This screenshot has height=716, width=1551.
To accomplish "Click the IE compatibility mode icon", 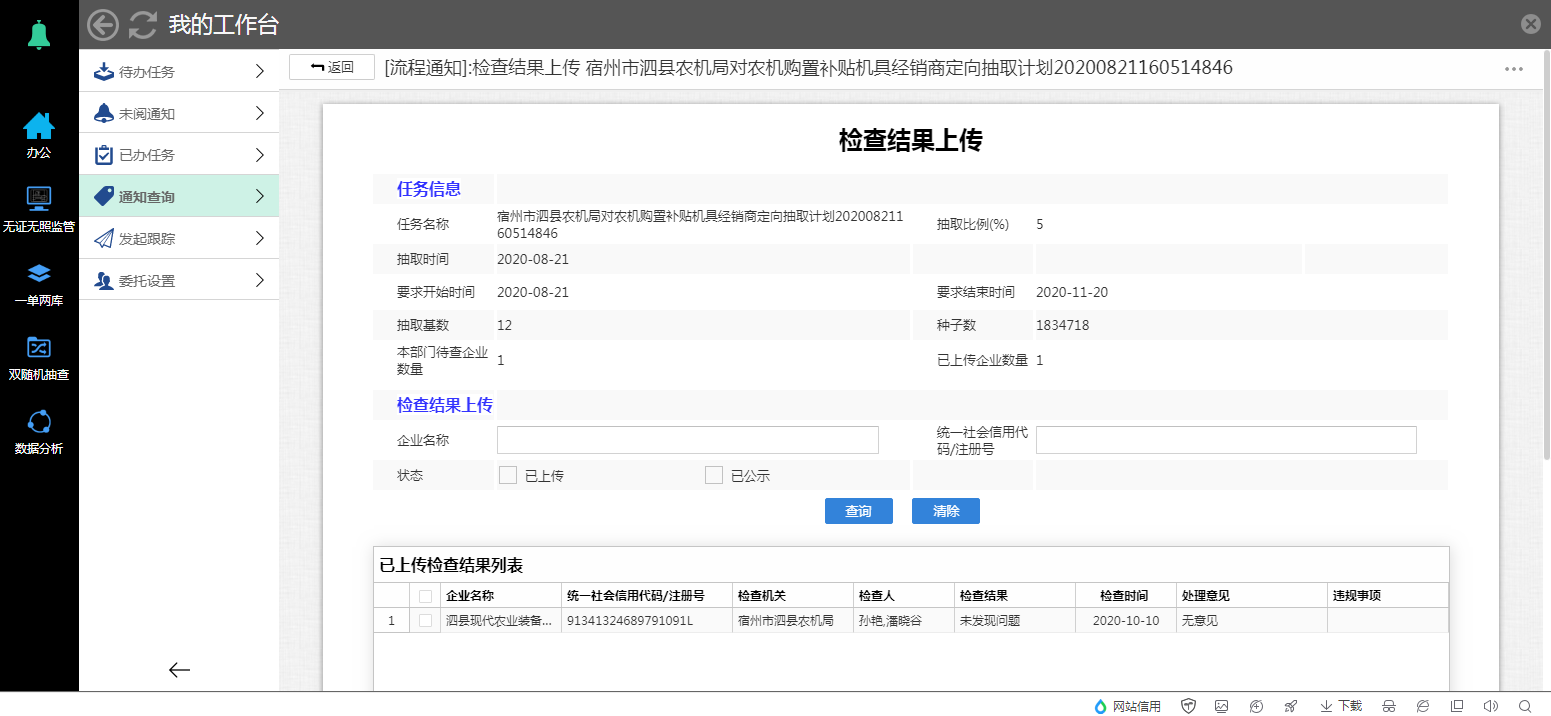I will tap(1422, 706).
